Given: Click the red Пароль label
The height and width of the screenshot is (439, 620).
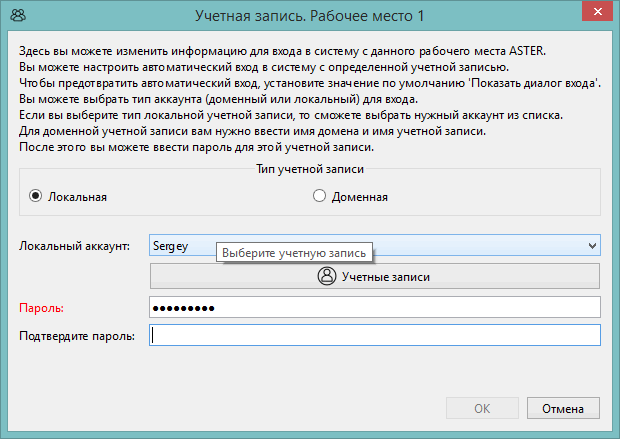Looking at the screenshot, I should 42,308.
